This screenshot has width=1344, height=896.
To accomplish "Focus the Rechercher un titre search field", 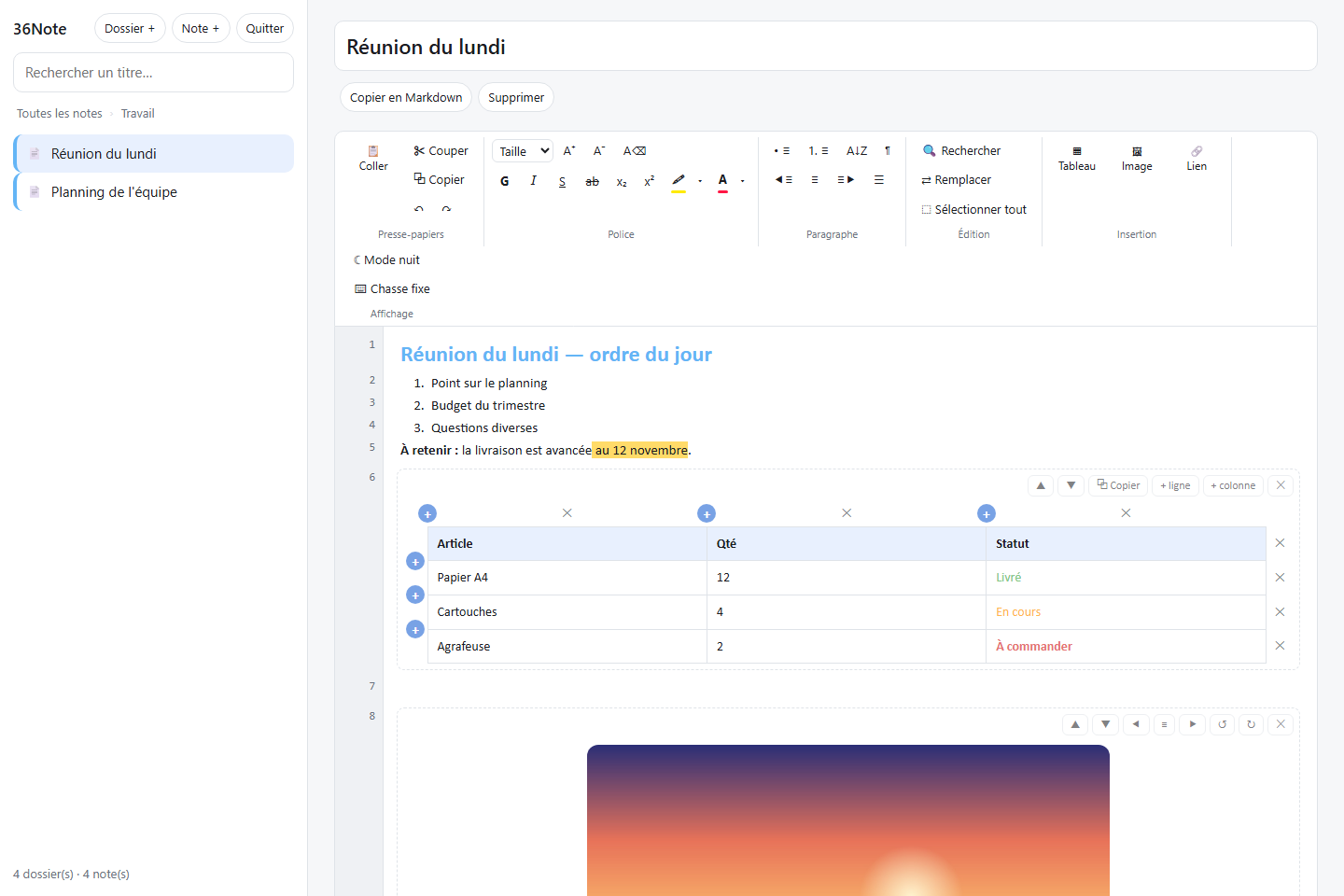I will [154, 72].
